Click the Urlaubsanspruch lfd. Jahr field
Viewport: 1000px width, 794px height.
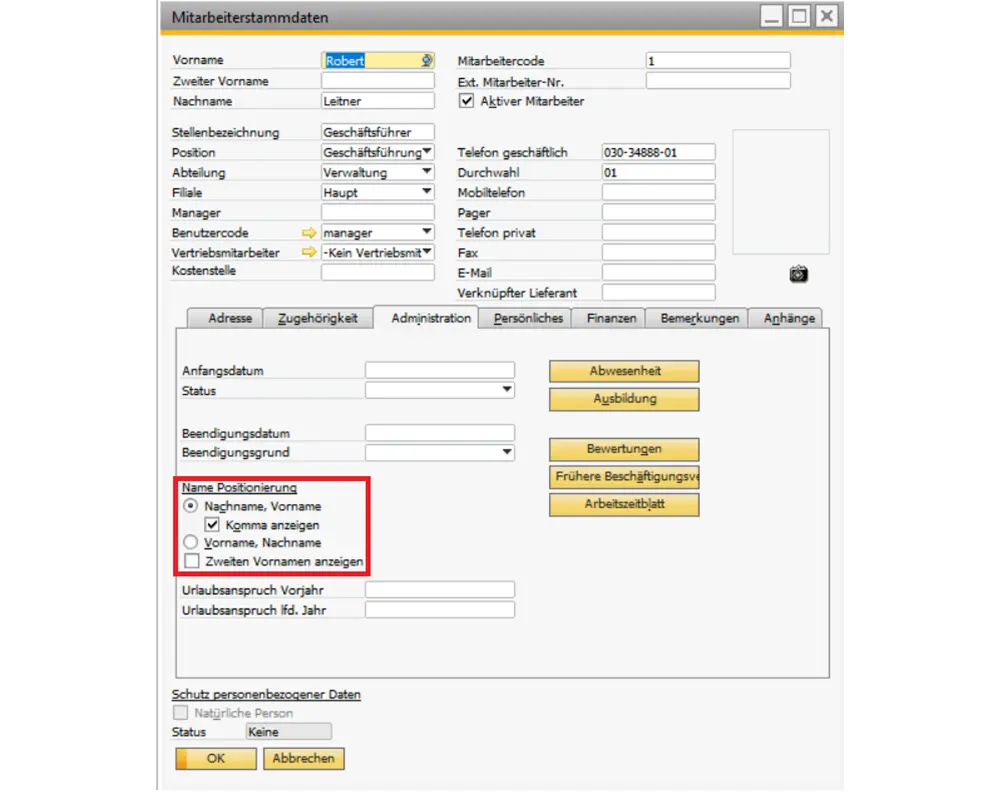(440, 610)
